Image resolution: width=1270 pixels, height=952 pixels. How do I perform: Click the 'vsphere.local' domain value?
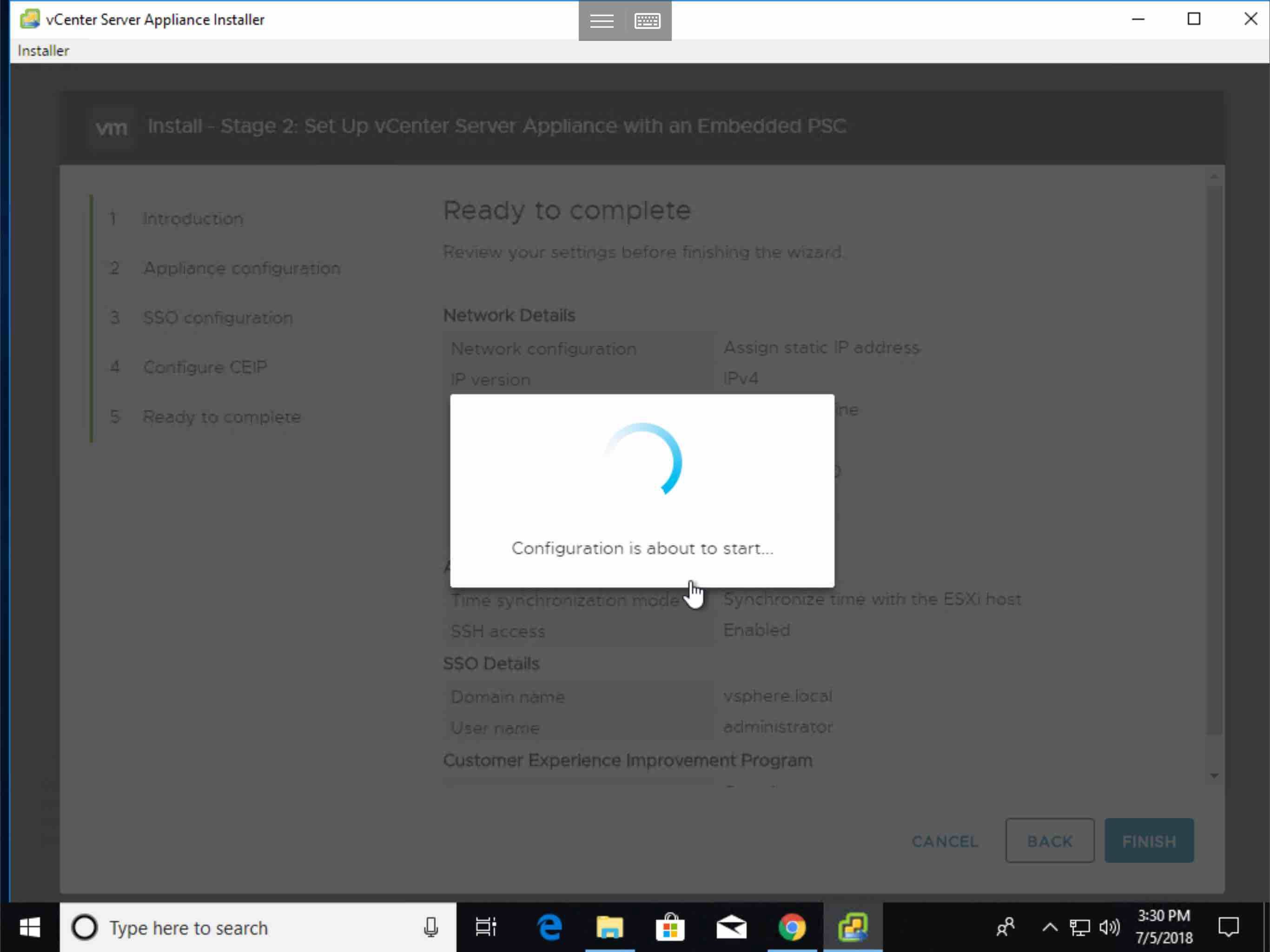pyautogui.click(x=778, y=696)
